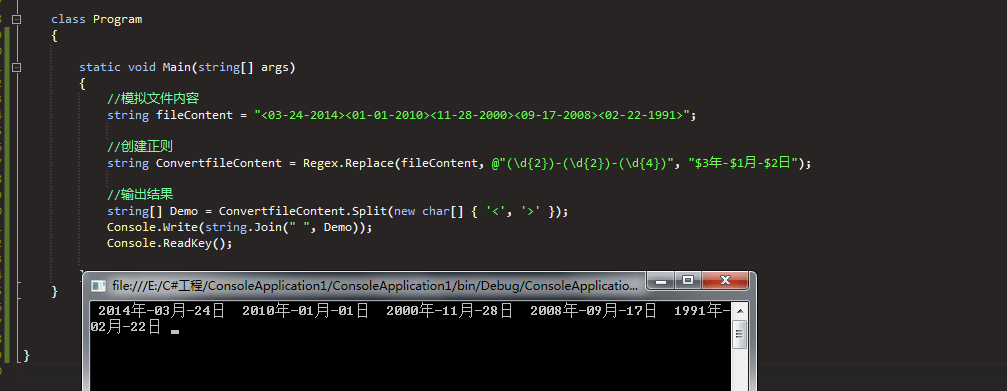Place cursor on 'static void Main(string[] args)'
Viewport: 1007px width, 391px height.
[x=187, y=67]
